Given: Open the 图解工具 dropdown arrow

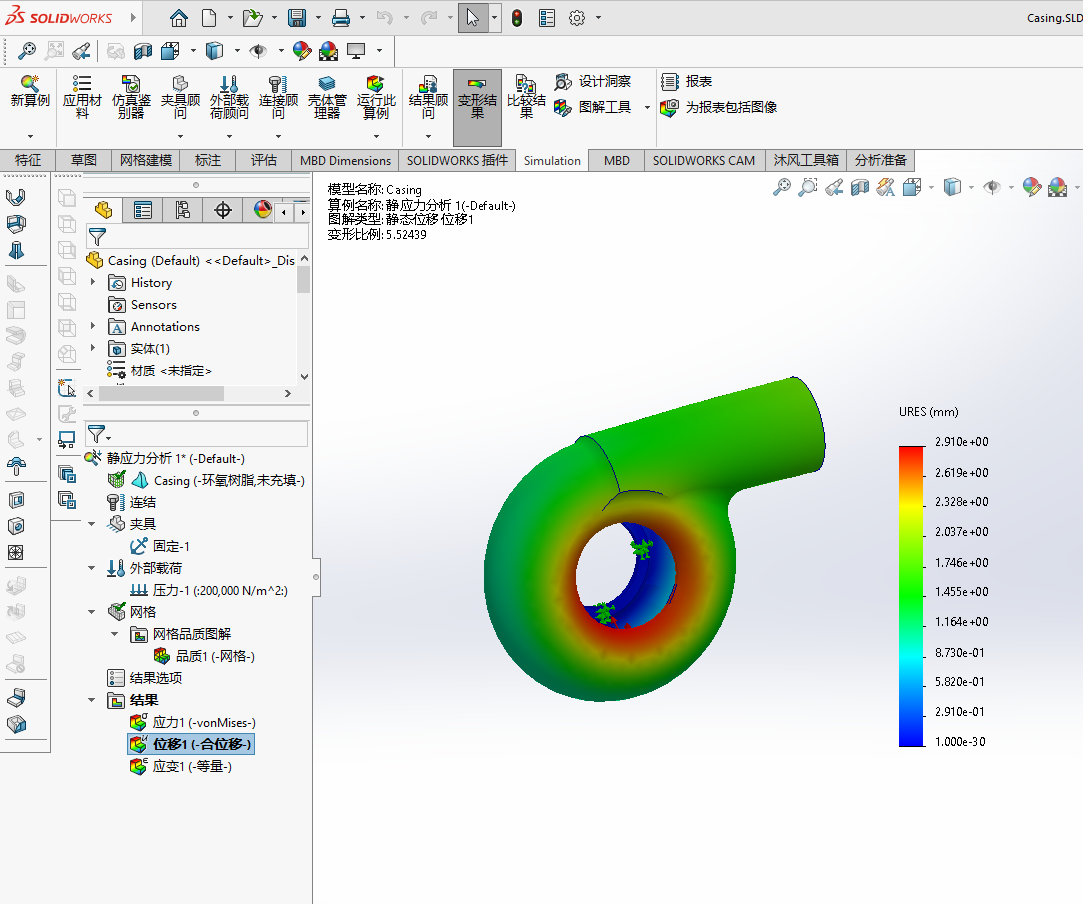Looking at the screenshot, I should [x=647, y=107].
